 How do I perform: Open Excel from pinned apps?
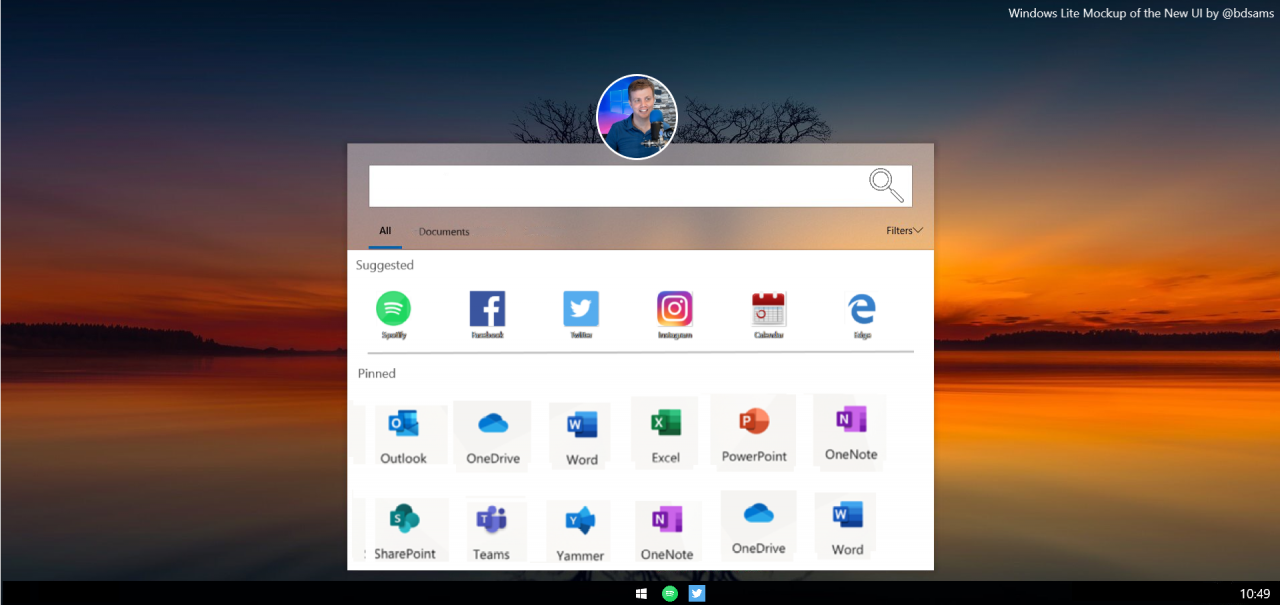(664, 428)
